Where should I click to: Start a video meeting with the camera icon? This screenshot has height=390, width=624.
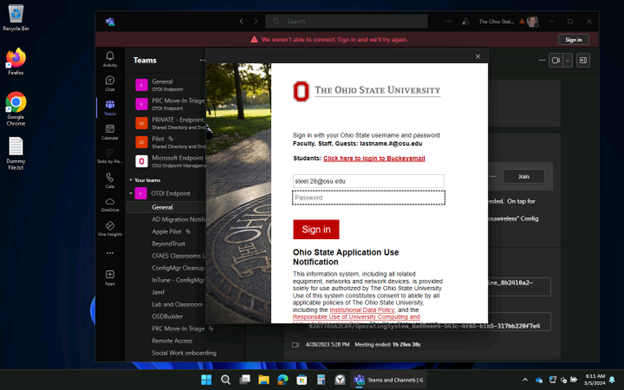pos(556,60)
